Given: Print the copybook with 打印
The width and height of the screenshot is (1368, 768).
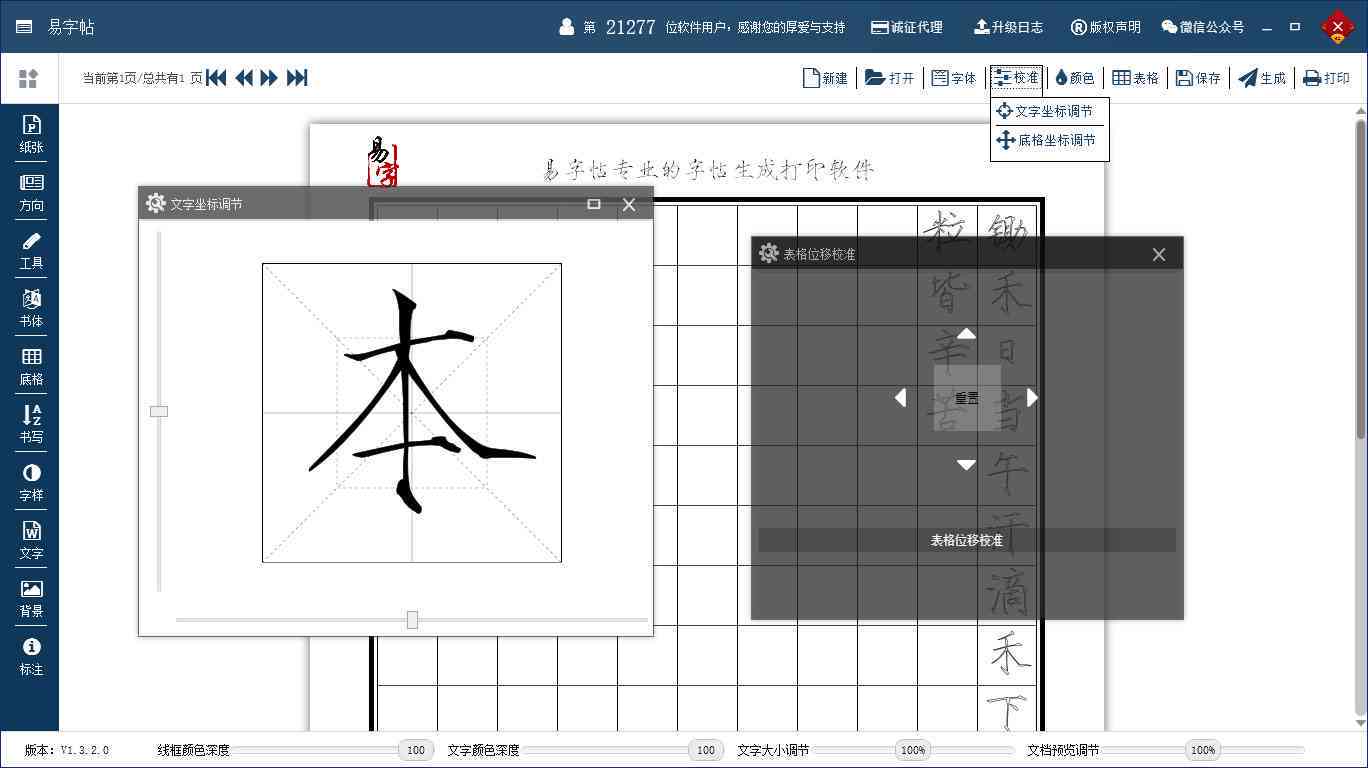Looking at the screenshot, I should coord(1326,78).
